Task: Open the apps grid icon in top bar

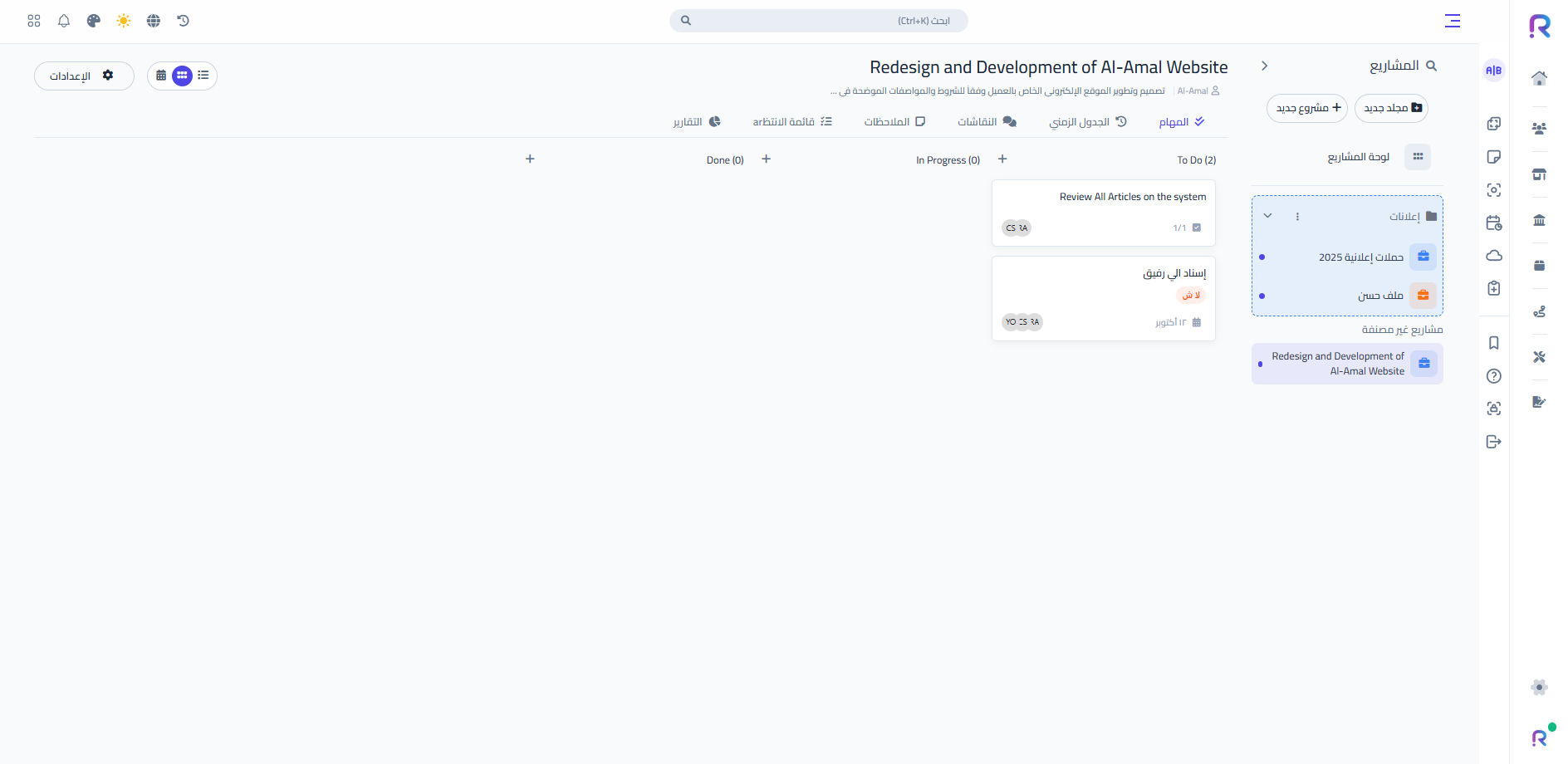Action: pos(34,21)
